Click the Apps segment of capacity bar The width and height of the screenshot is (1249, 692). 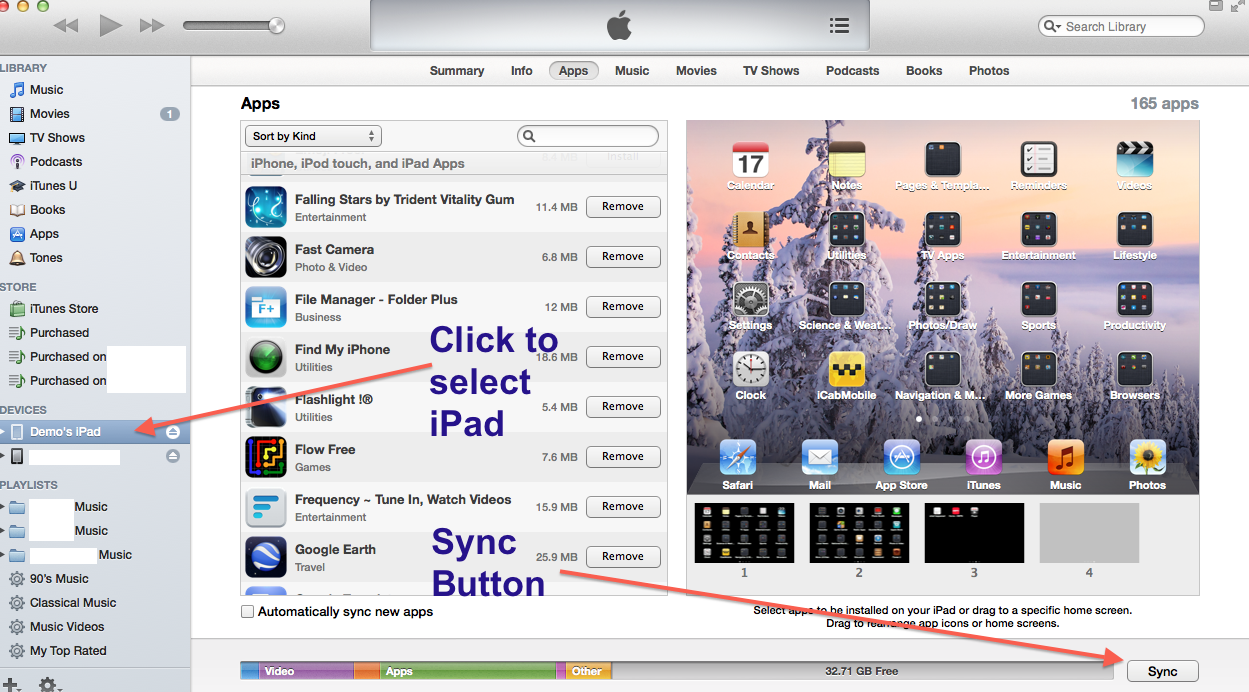[467, 671]
